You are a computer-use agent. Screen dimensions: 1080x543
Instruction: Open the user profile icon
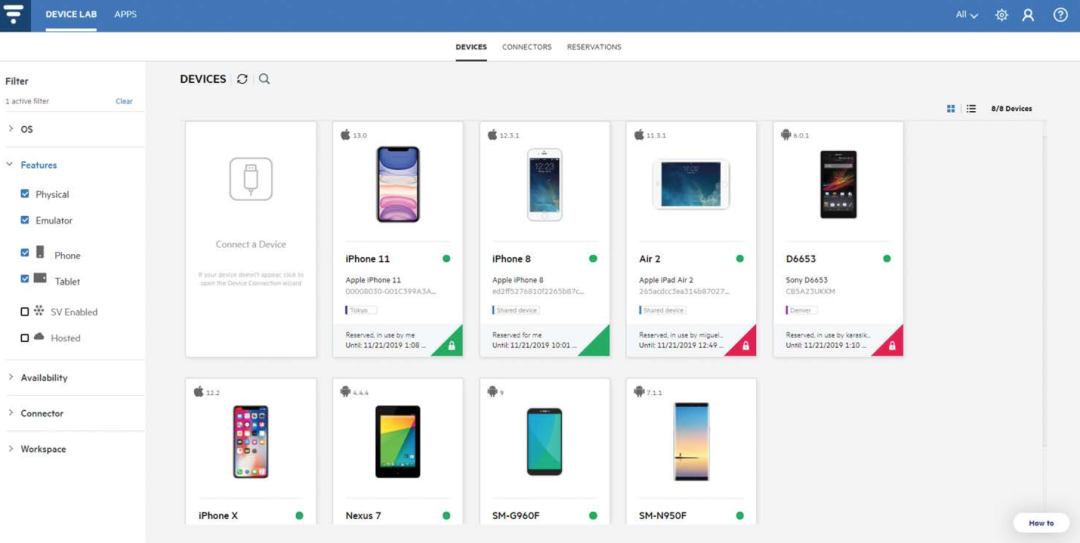[x=1028, y=15]
